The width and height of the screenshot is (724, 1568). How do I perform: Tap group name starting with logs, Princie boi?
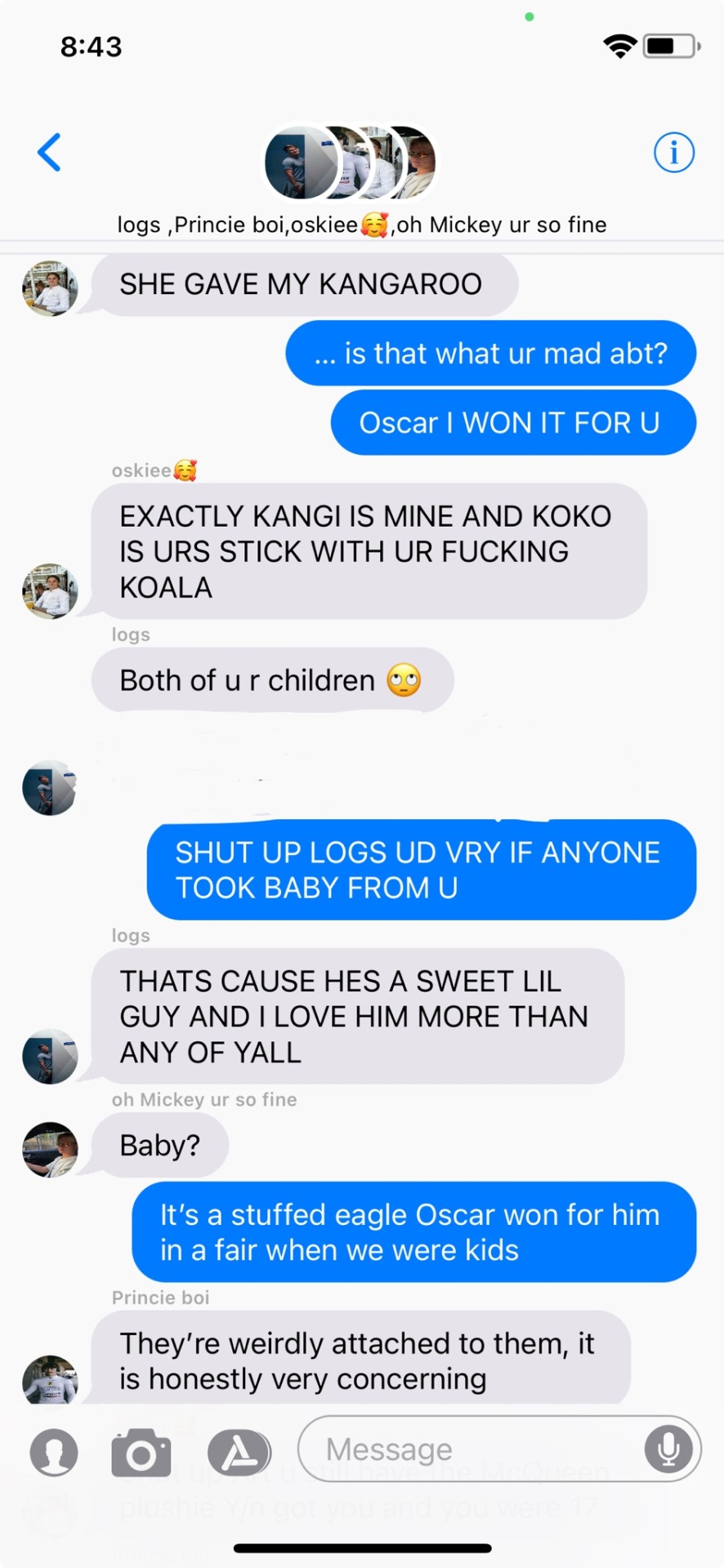coord(362,225)
